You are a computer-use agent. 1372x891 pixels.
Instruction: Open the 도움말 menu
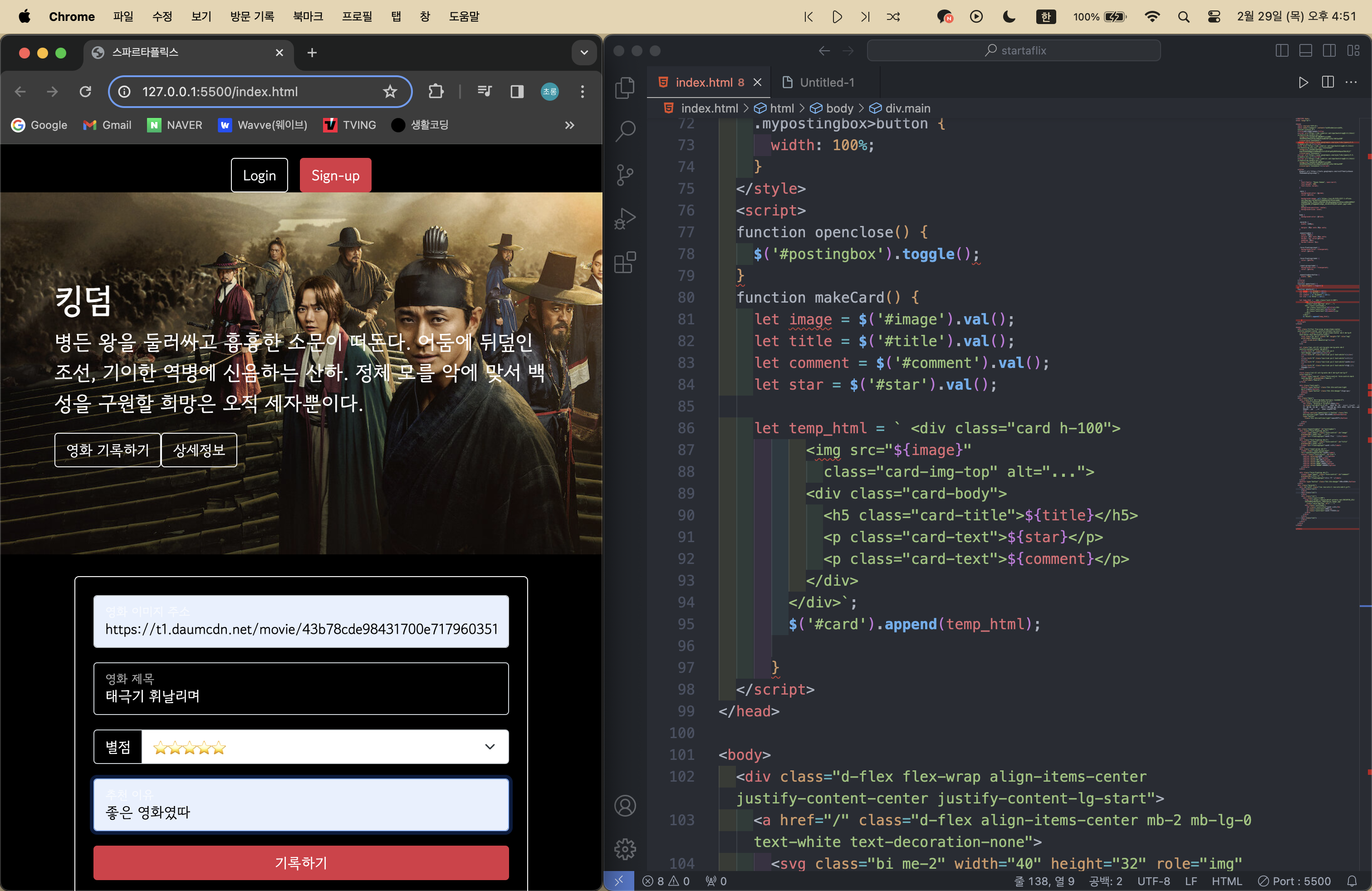click(x=464, y=17)
